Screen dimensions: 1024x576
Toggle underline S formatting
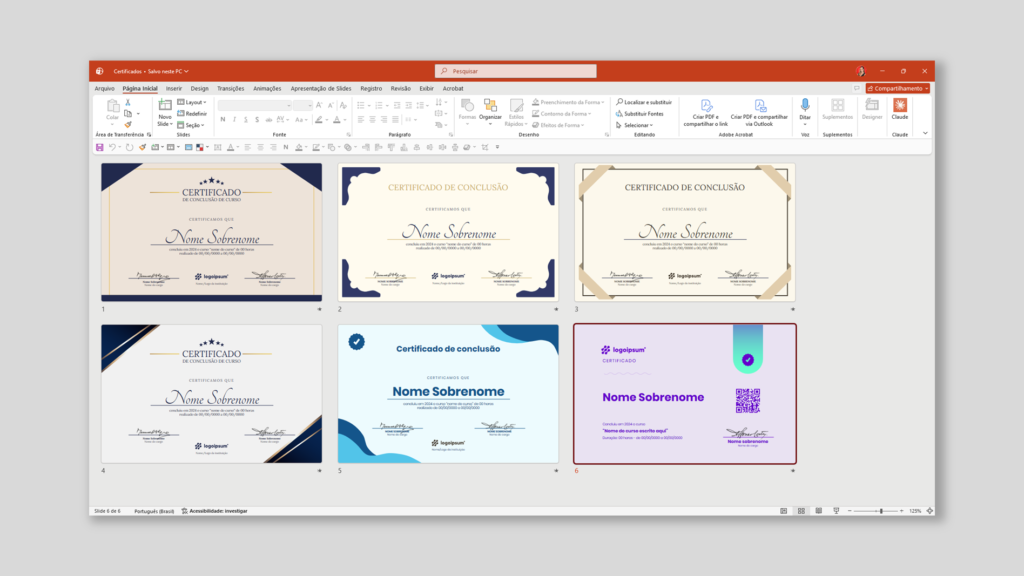tap(246, 120)
